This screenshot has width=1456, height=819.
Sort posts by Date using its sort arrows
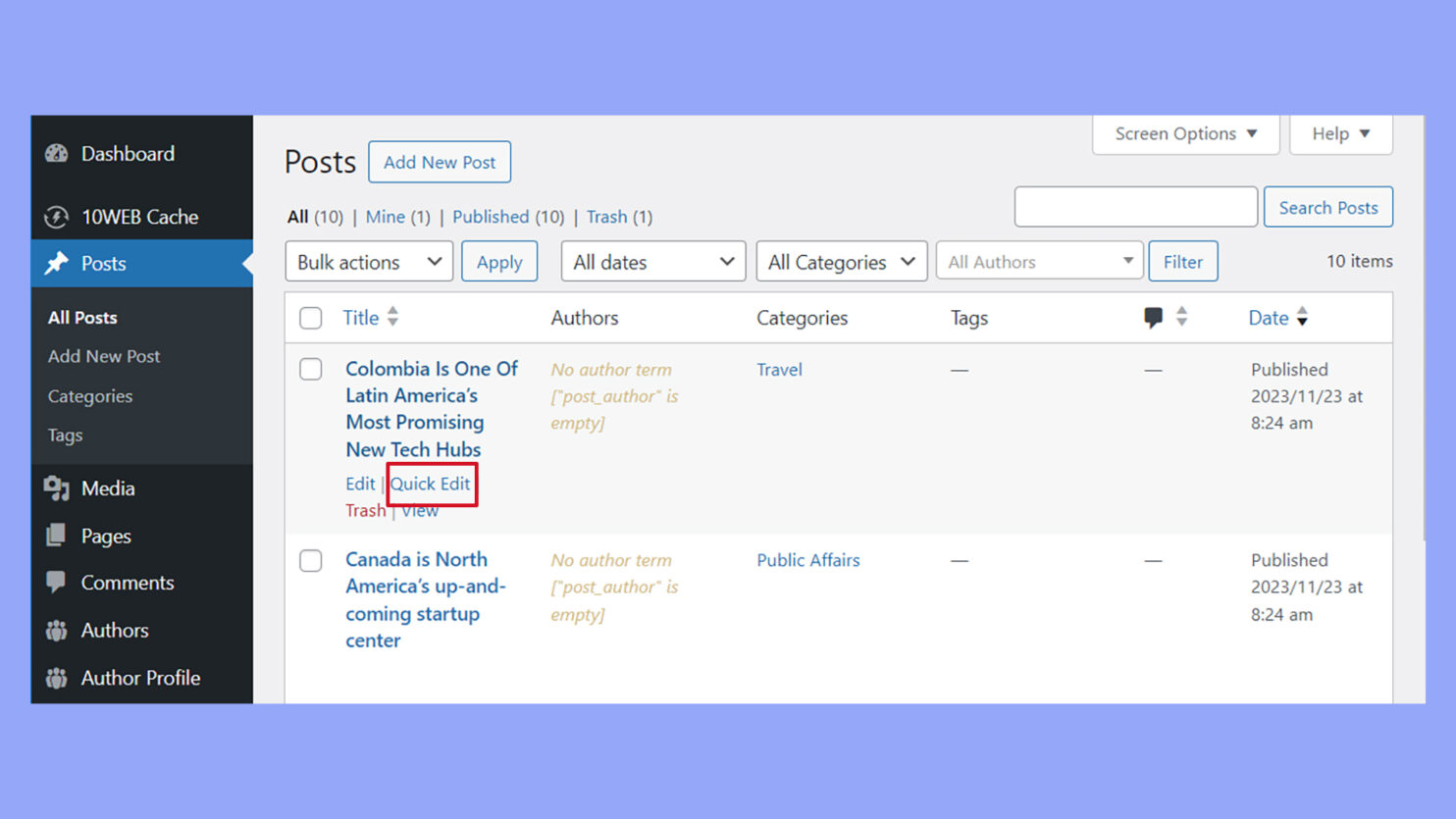(x=1302, y=317)
